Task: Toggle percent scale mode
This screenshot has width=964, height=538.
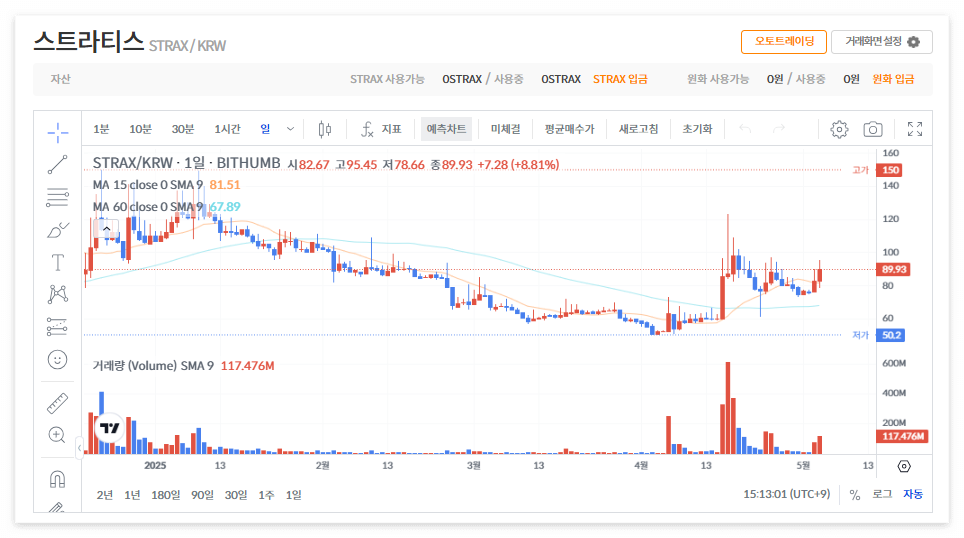Action: tap(855, 495)
